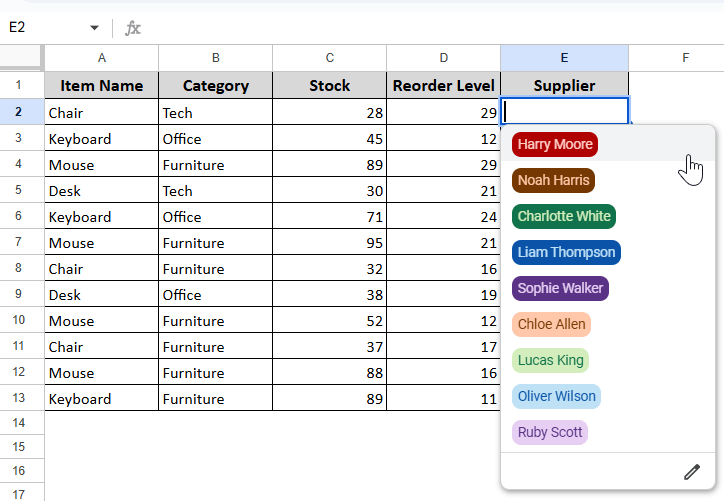Click the Chair cell in row 11
The width and height of the screenshot is (724, 501).
102,346
